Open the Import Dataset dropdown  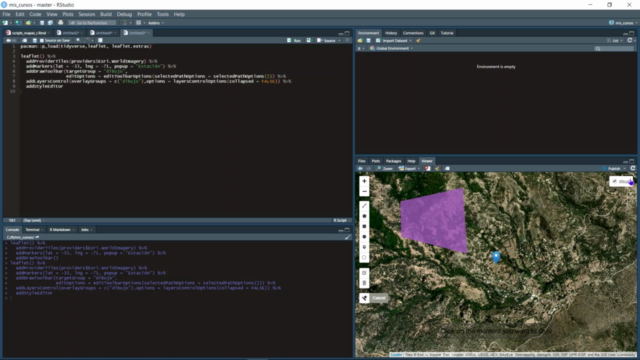click(393, 40)
